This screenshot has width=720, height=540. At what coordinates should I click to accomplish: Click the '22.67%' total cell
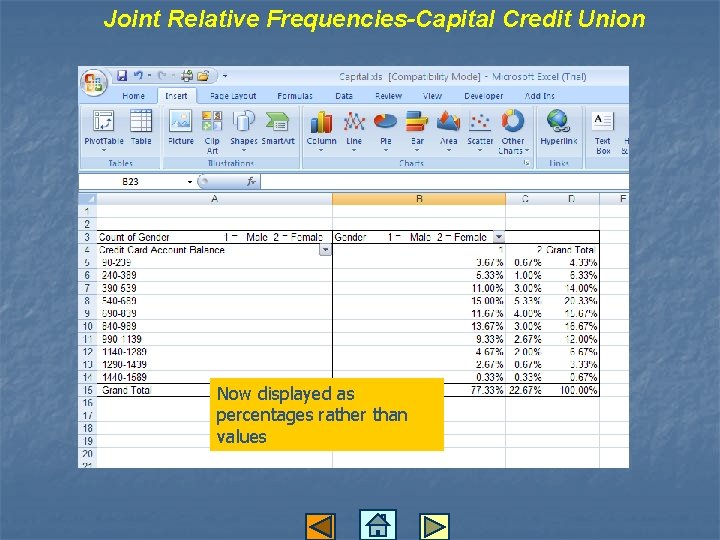[525, 390]
